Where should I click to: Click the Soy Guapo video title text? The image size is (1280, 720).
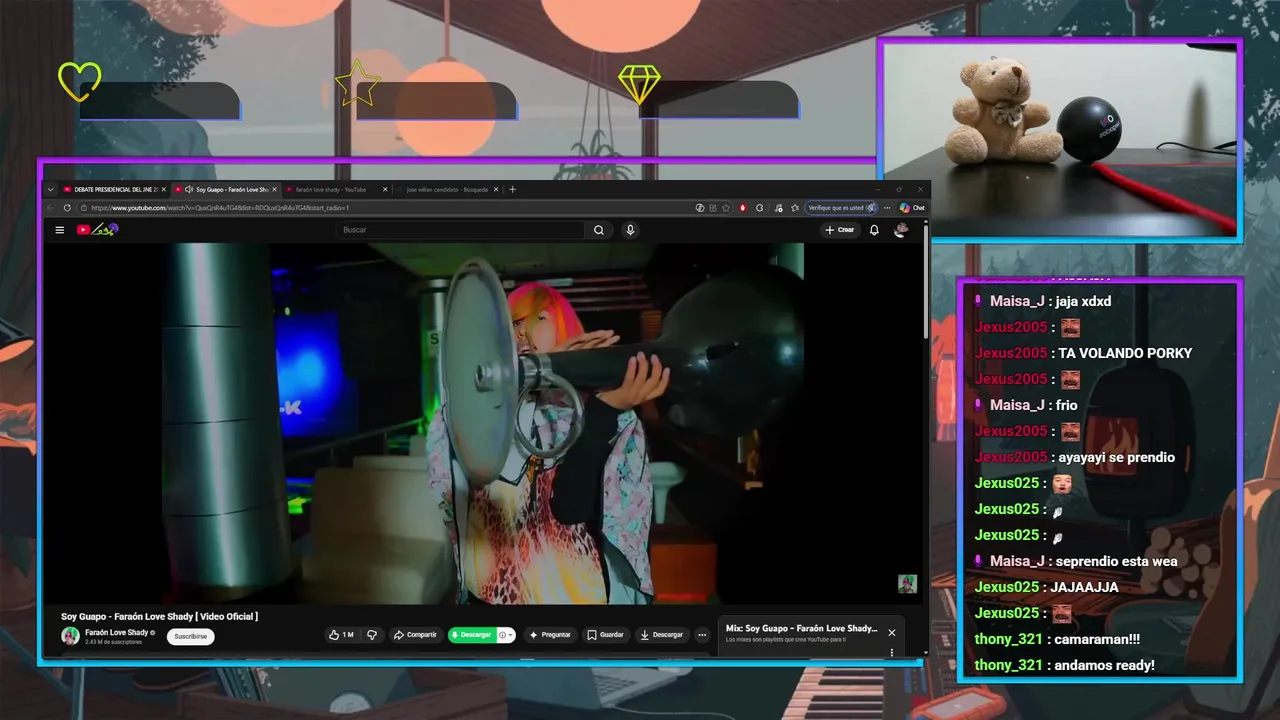tap(159, 617)
